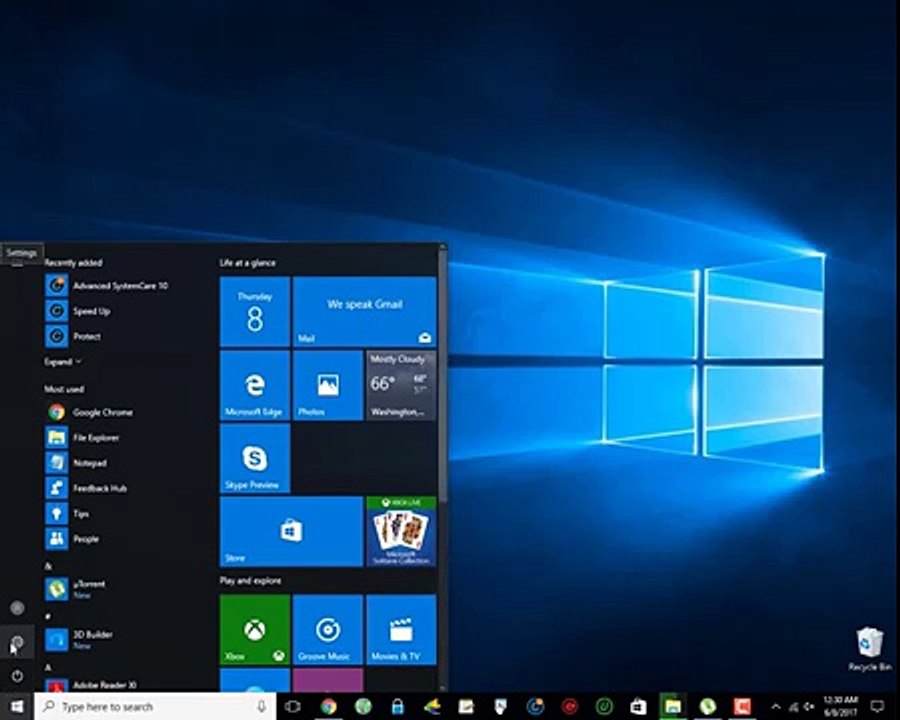Open the Photos tile
The image size is (900, 720).
328,385
